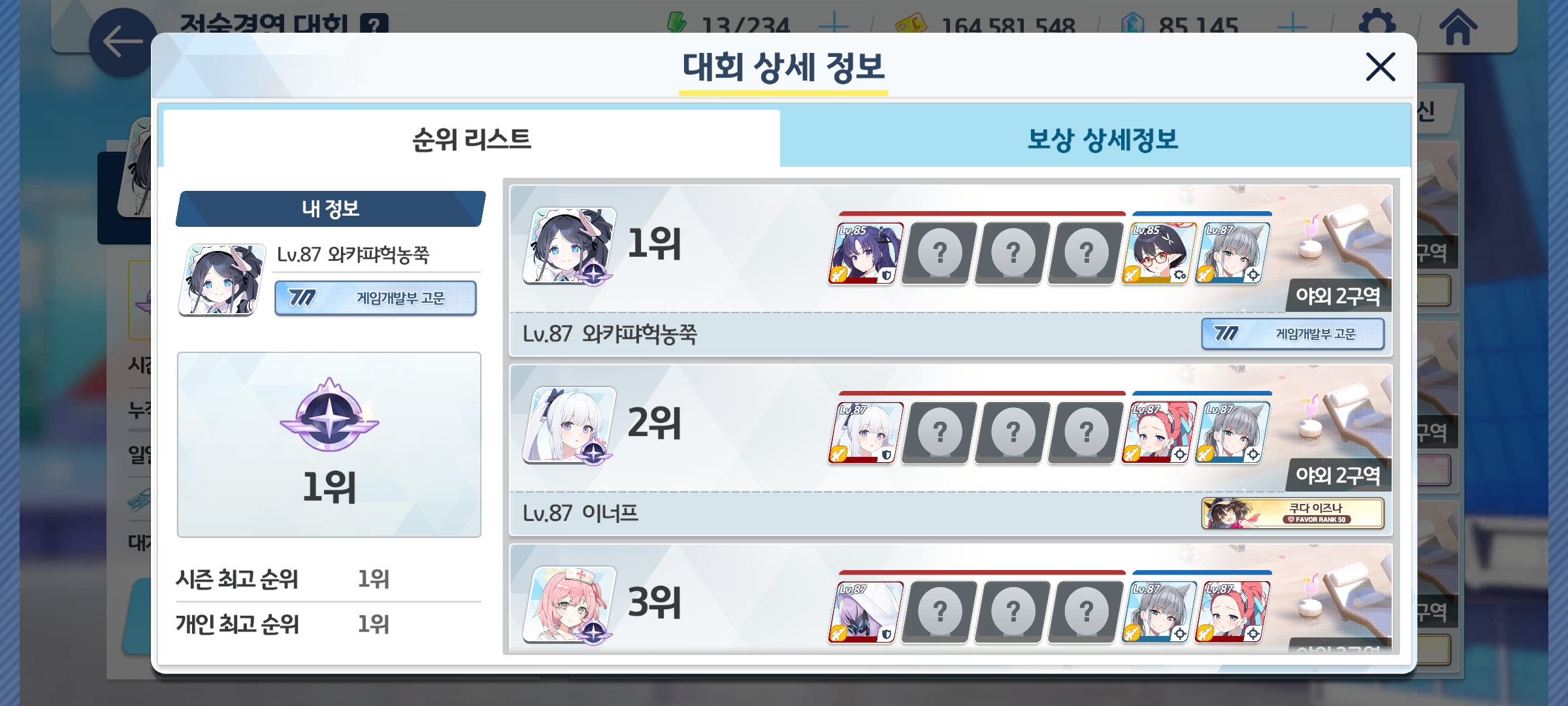Click the back arrow button
Screen dimensions: 1568x706
point(122,42)
